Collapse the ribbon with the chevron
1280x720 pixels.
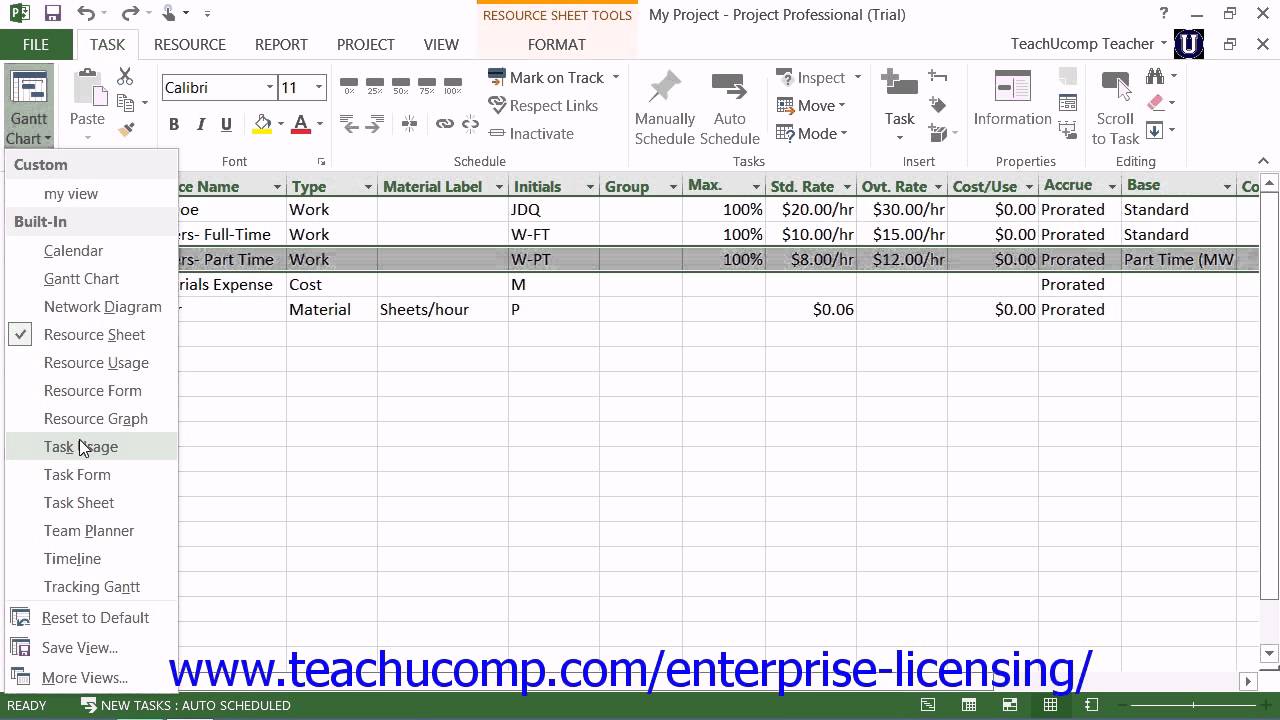tap(1263, 161)
